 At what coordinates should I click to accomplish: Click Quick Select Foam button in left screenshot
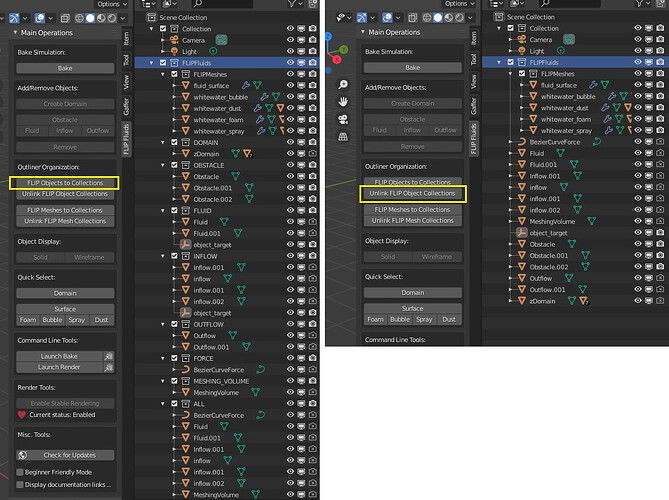[28, 320]
